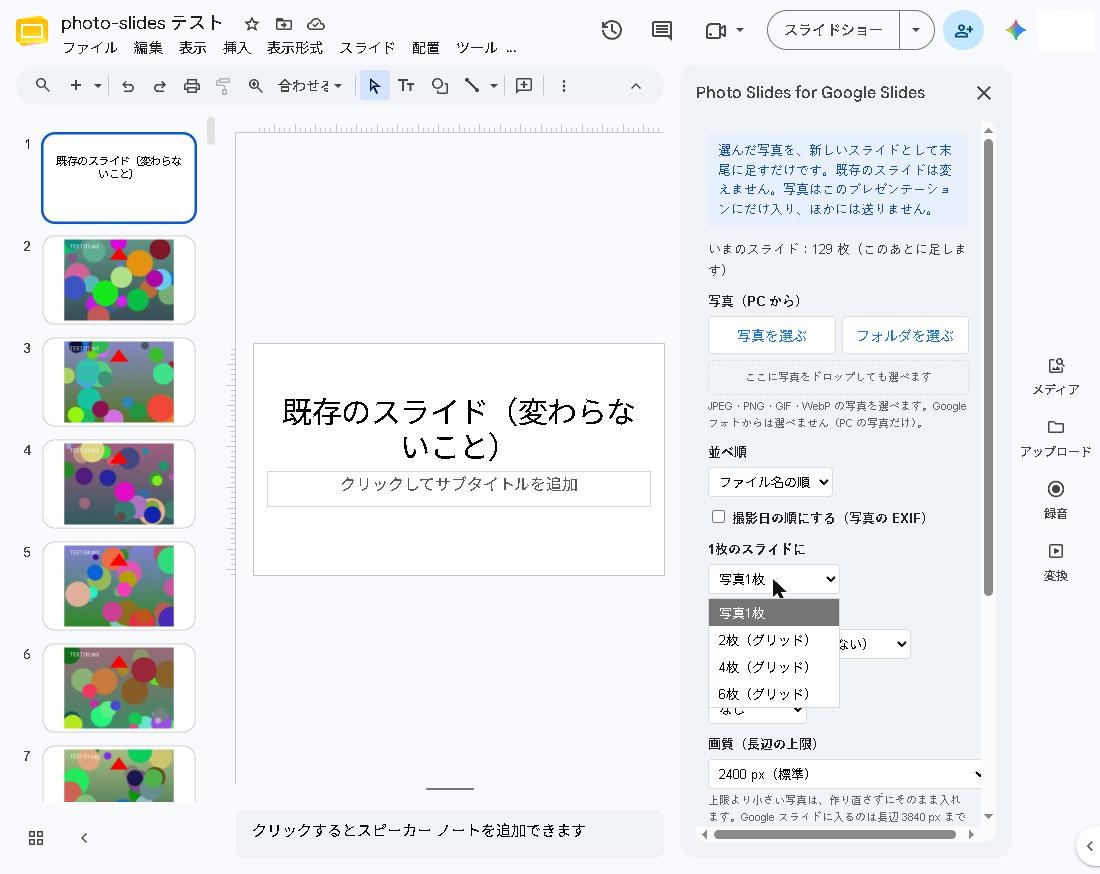
Task: Select the text box tool
Action: point(406,86)
